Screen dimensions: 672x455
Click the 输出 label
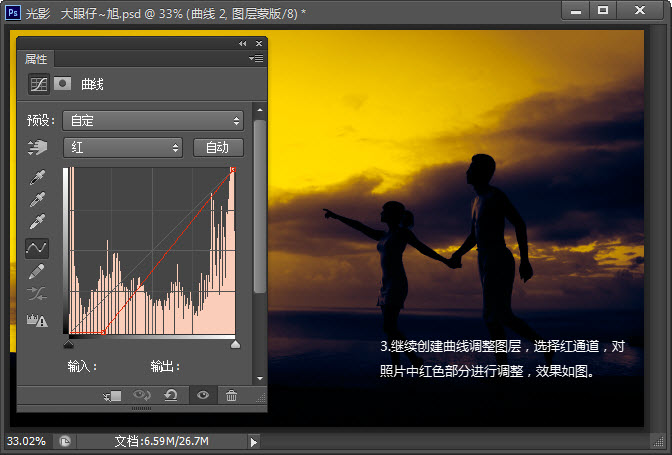165,366
